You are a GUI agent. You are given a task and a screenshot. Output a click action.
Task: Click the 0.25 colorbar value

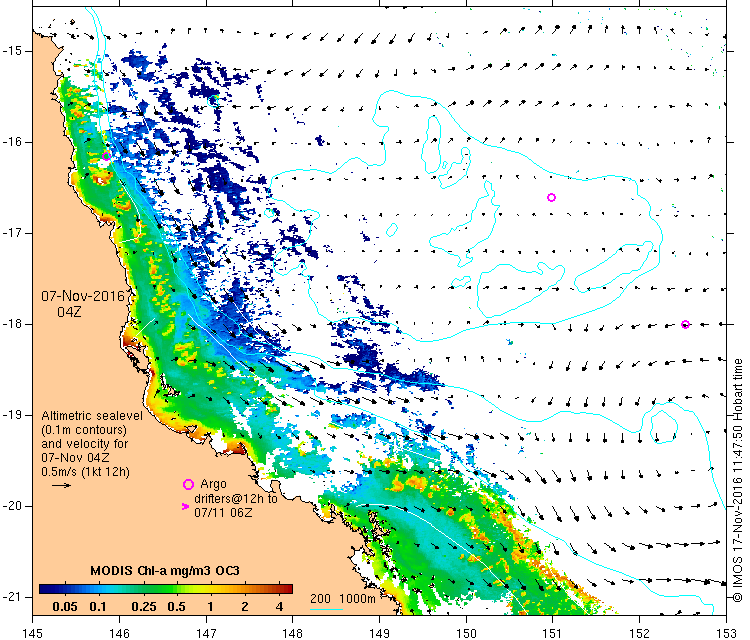(x=144, y=607)
